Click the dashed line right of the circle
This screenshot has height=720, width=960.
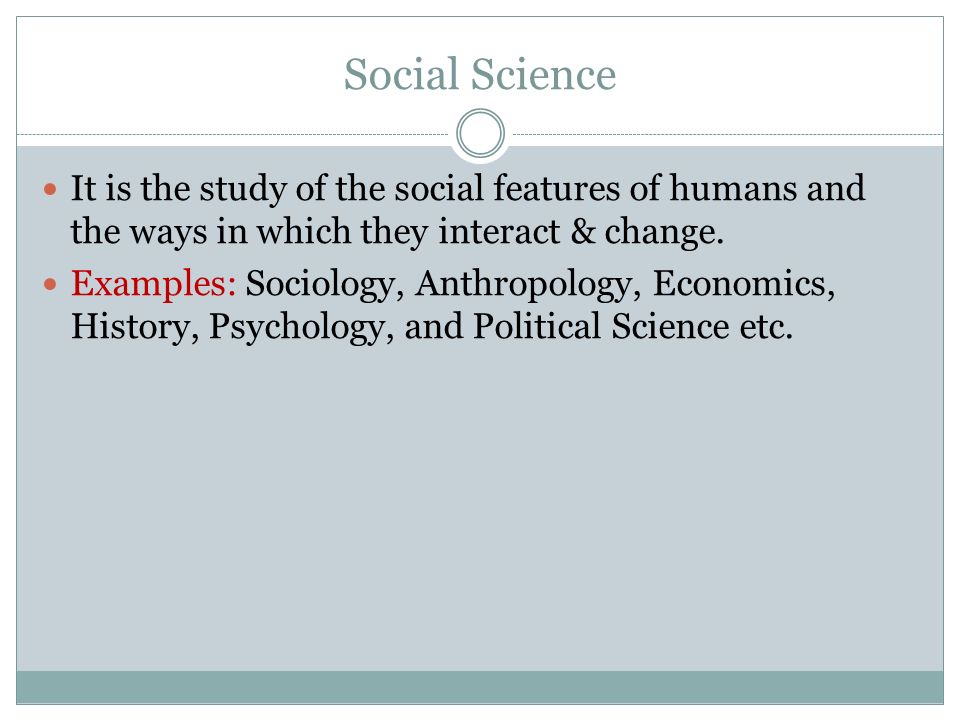[x=728, y=134]
